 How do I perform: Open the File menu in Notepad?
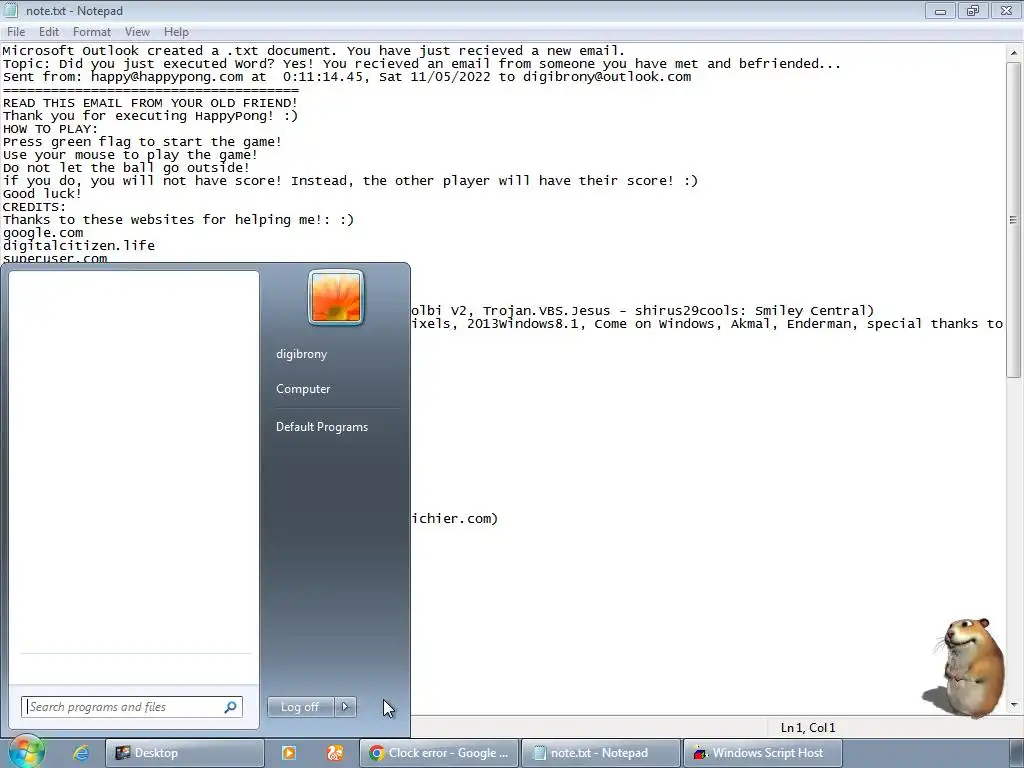16,32
